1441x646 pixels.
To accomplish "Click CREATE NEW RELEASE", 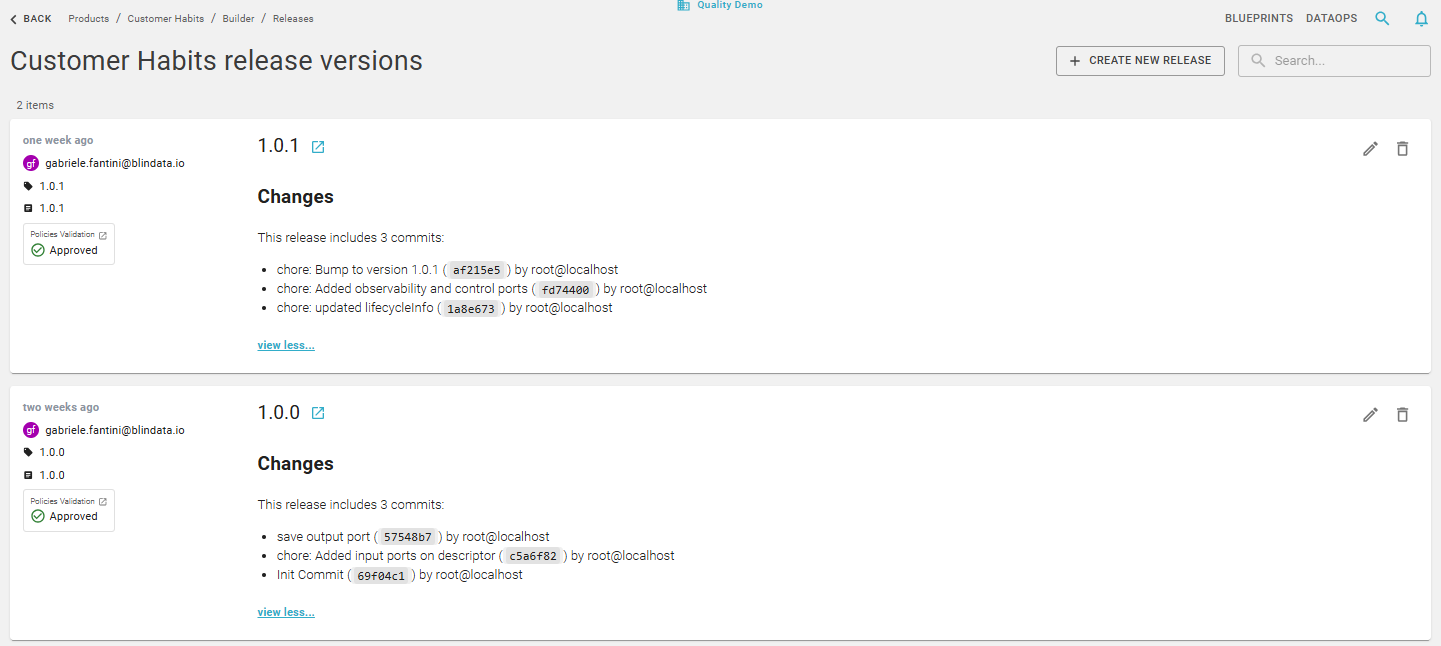I will 1140,60.
